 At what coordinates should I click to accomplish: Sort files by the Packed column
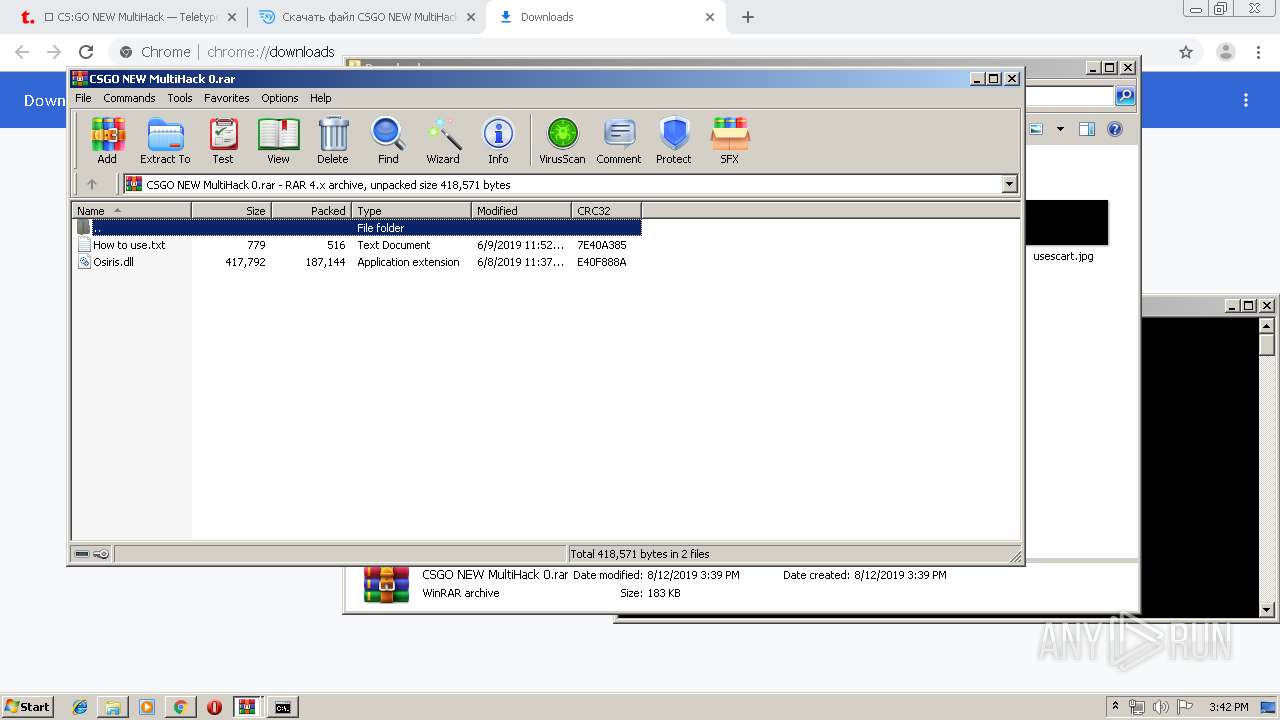(x=311, y=210)
